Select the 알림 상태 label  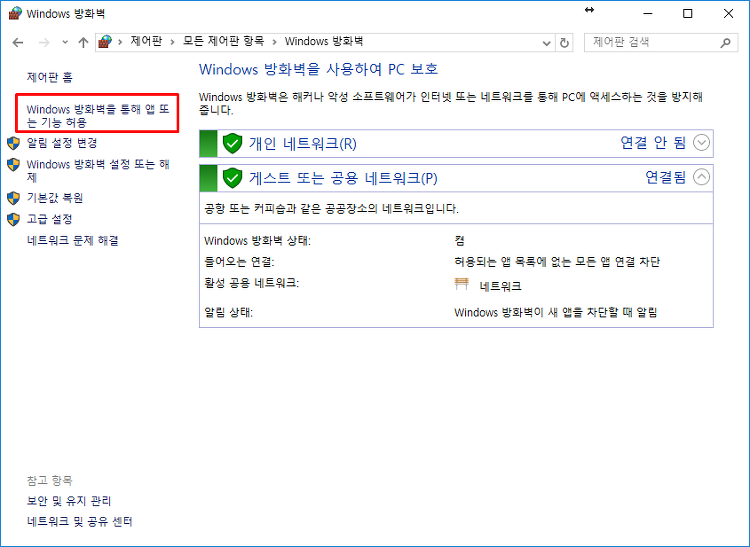click(228, 313)
